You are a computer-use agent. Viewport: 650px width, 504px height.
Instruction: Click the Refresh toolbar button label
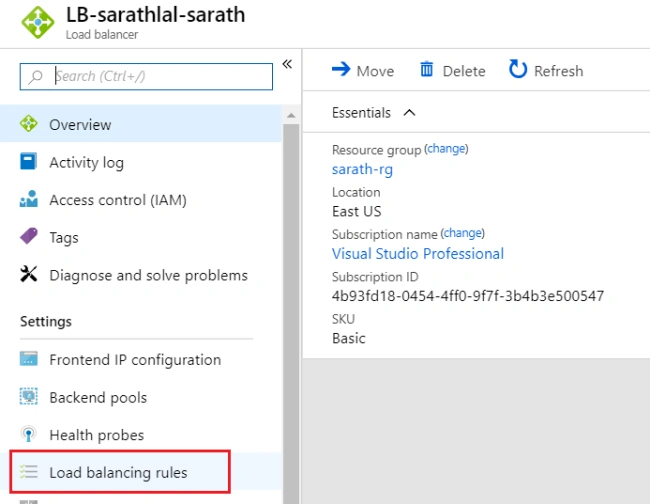558,71
